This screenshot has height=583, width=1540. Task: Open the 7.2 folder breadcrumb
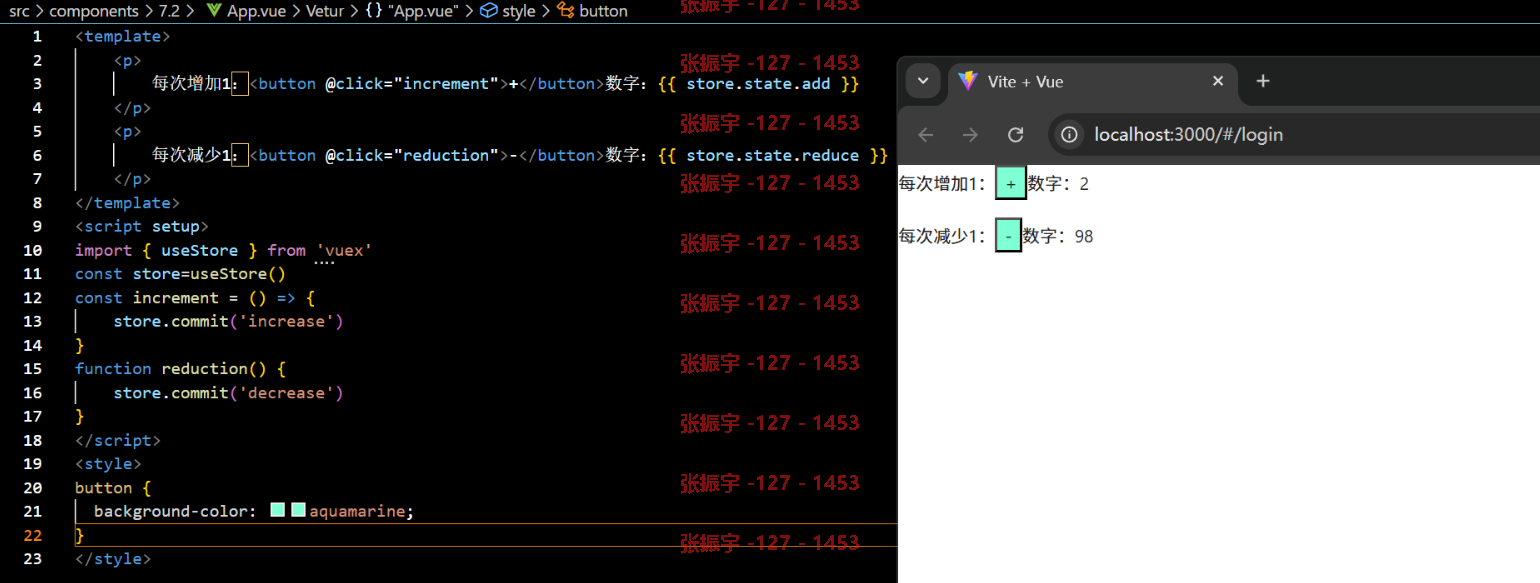[x=168, y=11]
